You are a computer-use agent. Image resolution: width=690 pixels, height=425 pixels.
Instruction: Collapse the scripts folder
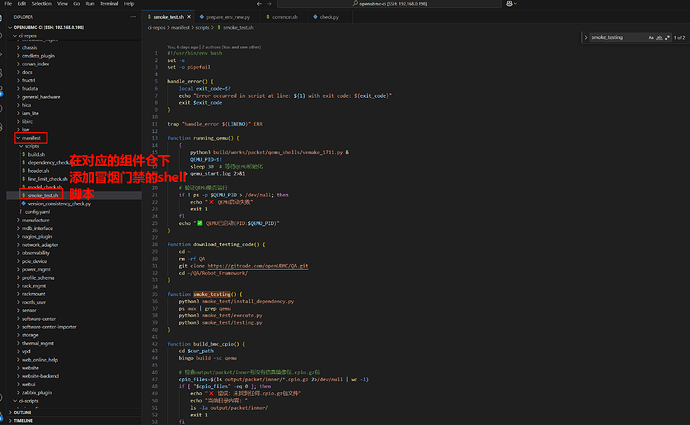pyautogui.click(x=32, y=146)
